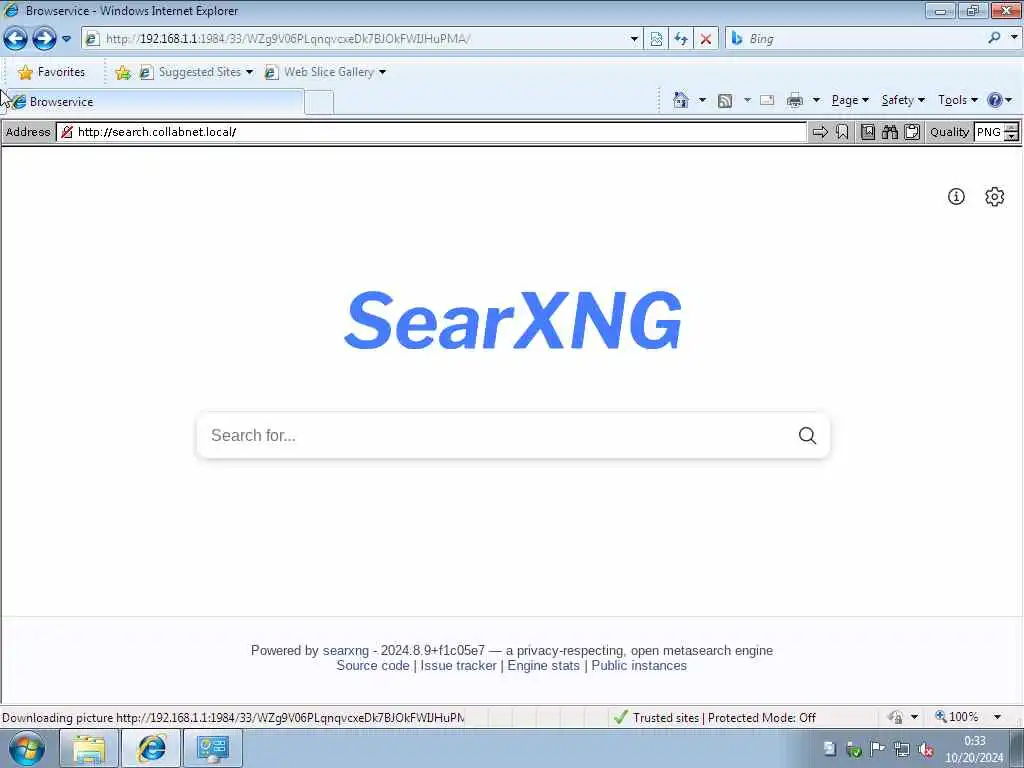Screen dimensions: 1024x768
Task: Click the 'Search for...' input box
Action: tap(496, 436)
